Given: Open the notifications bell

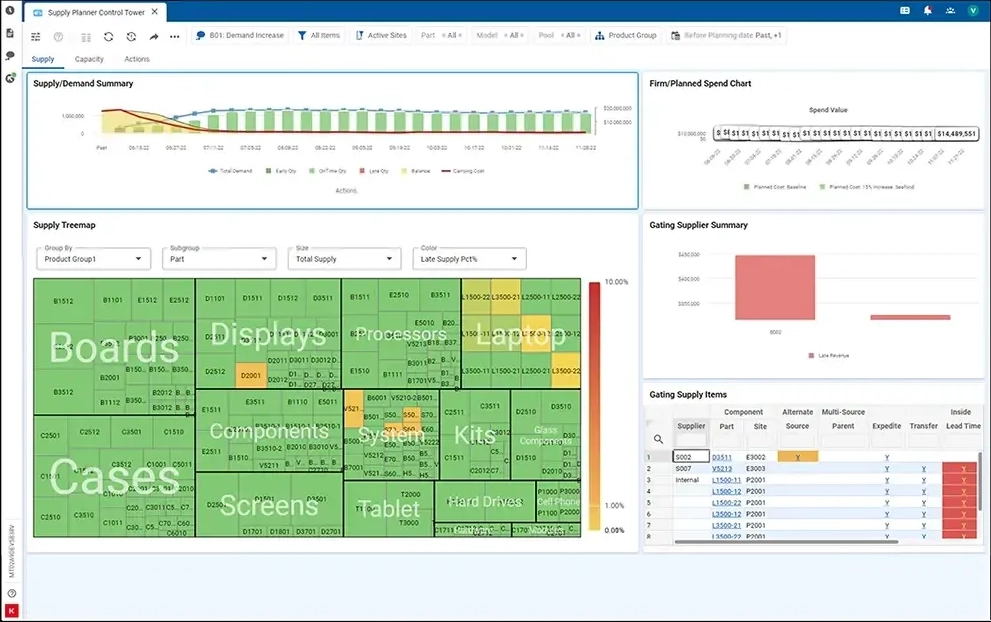Looking at the screenshot, I should point(928,11).
